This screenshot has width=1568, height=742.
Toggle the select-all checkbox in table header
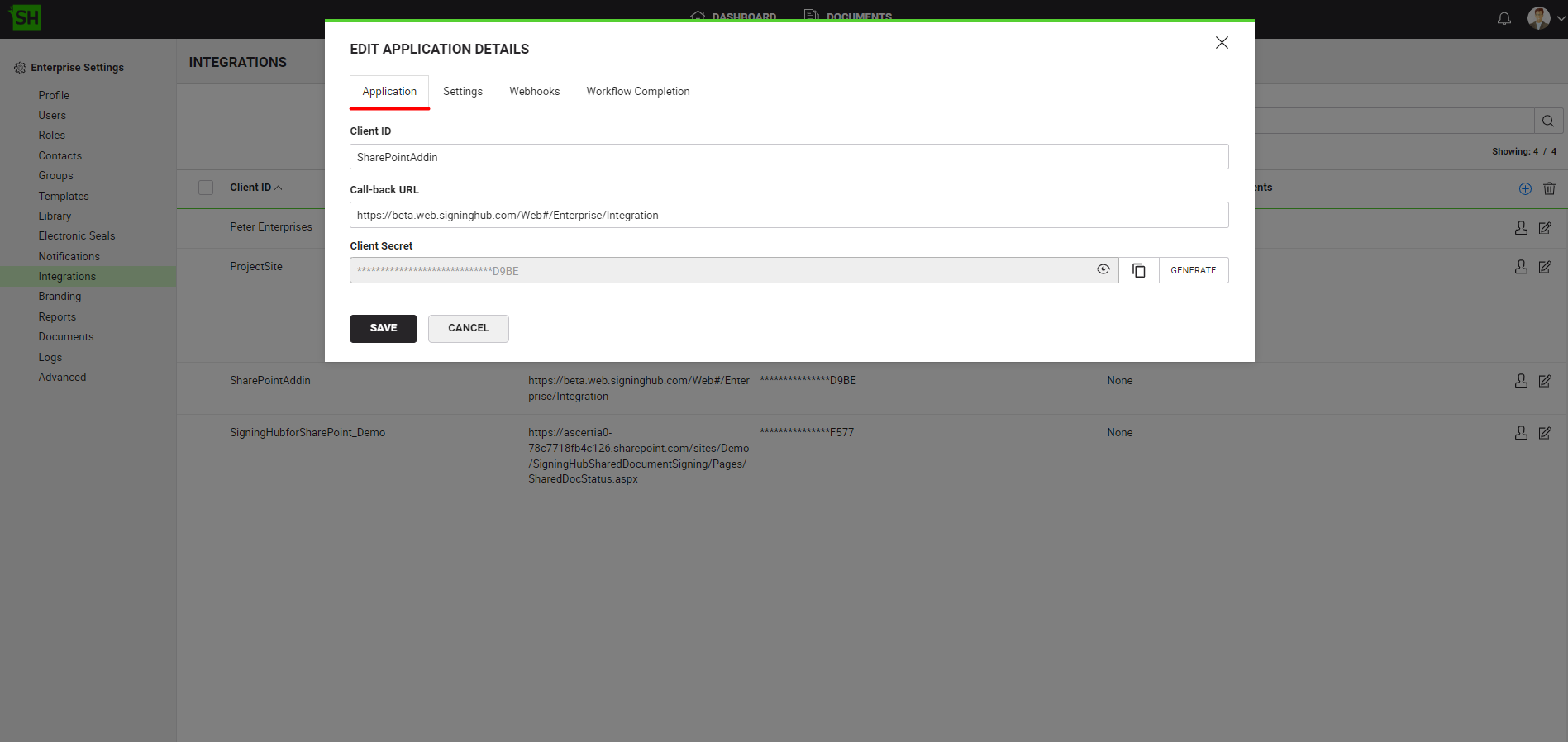[206, 188]
